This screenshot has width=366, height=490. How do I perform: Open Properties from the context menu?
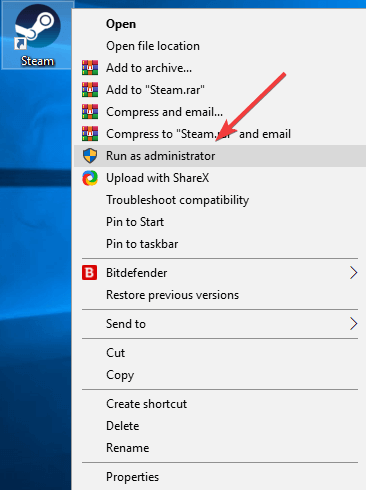(220, 477)
